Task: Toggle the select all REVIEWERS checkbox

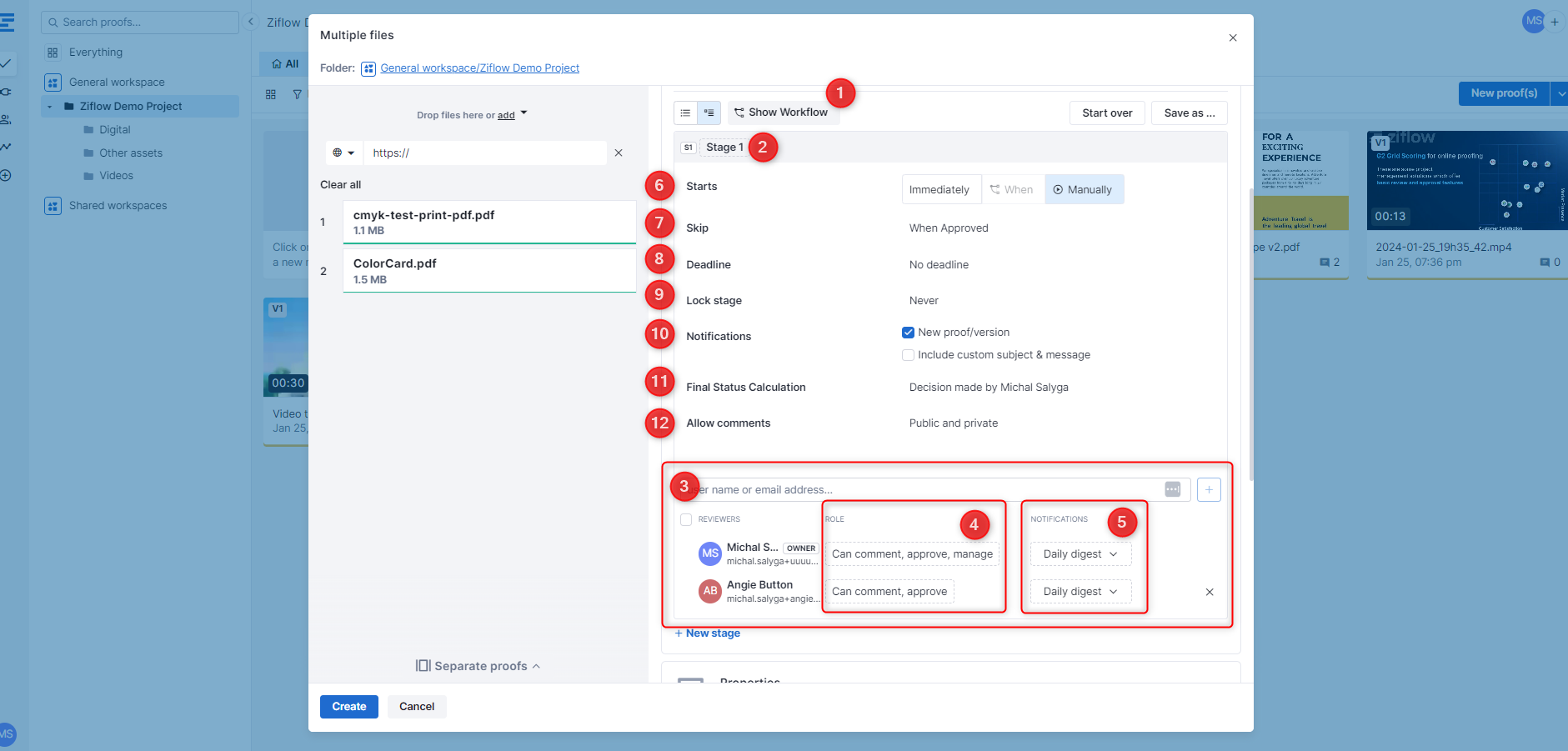Action: [x=686, y=520]
